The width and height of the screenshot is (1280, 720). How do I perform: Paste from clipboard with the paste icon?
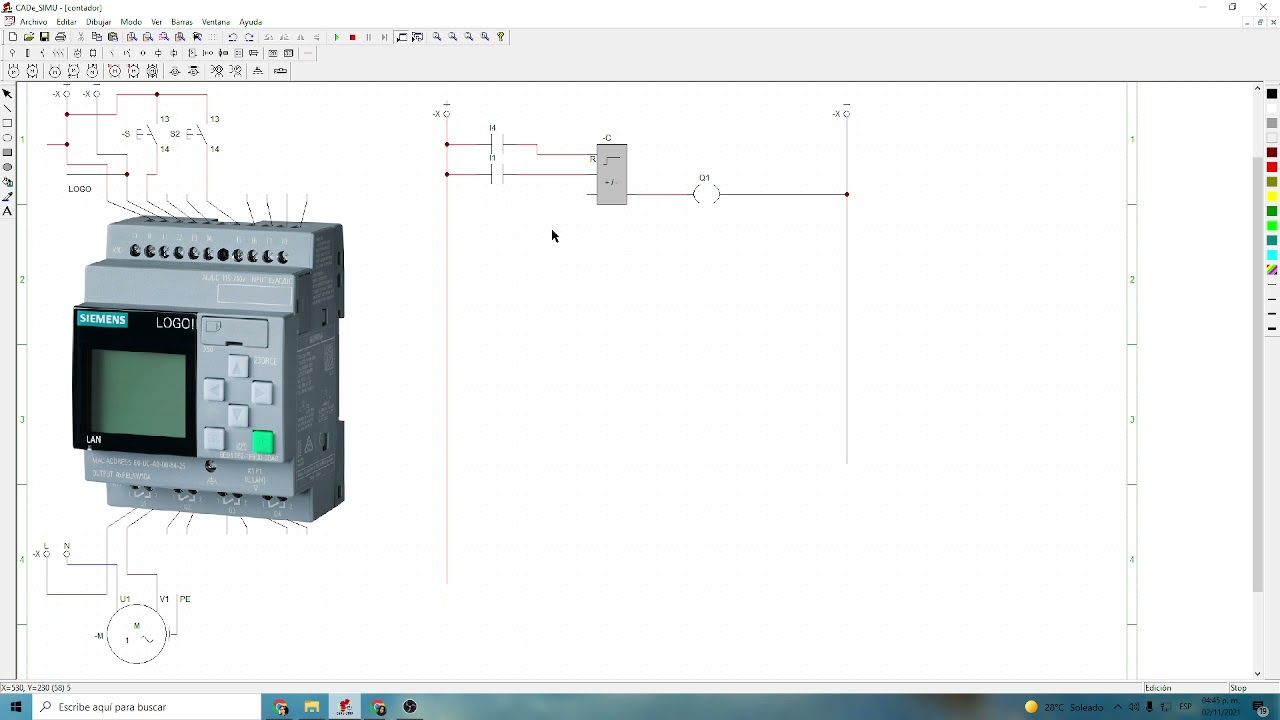pyautogui.click(x=113, y=37)
